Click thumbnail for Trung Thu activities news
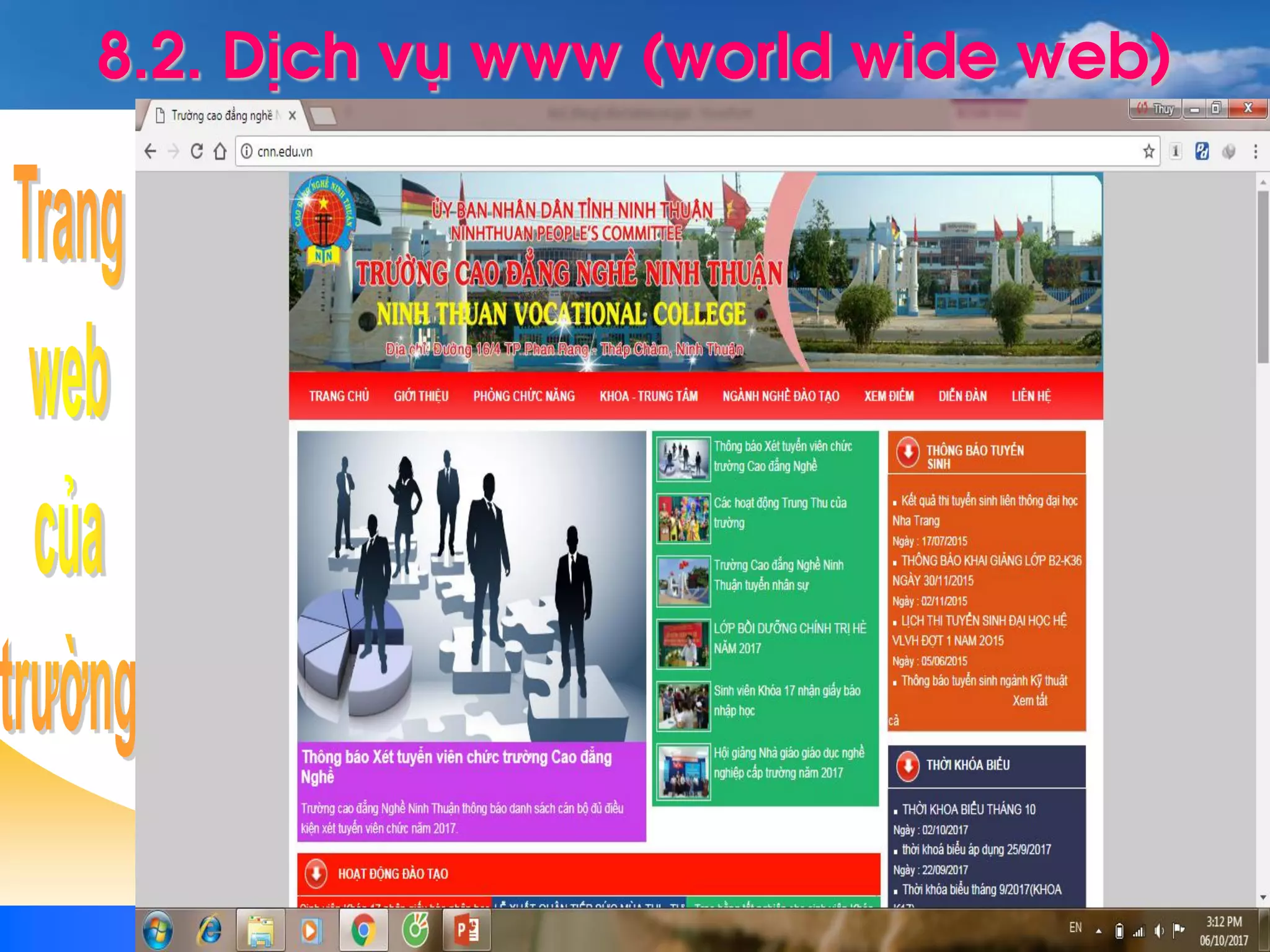The image size is (1270, 952). (x=683, y=518)
